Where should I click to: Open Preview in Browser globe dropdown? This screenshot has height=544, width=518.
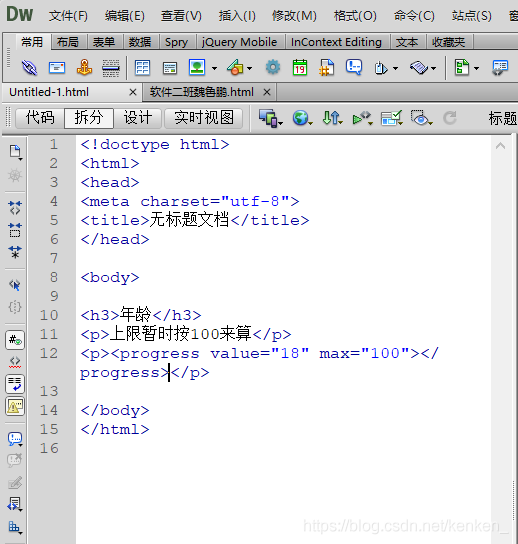point(302,118)
